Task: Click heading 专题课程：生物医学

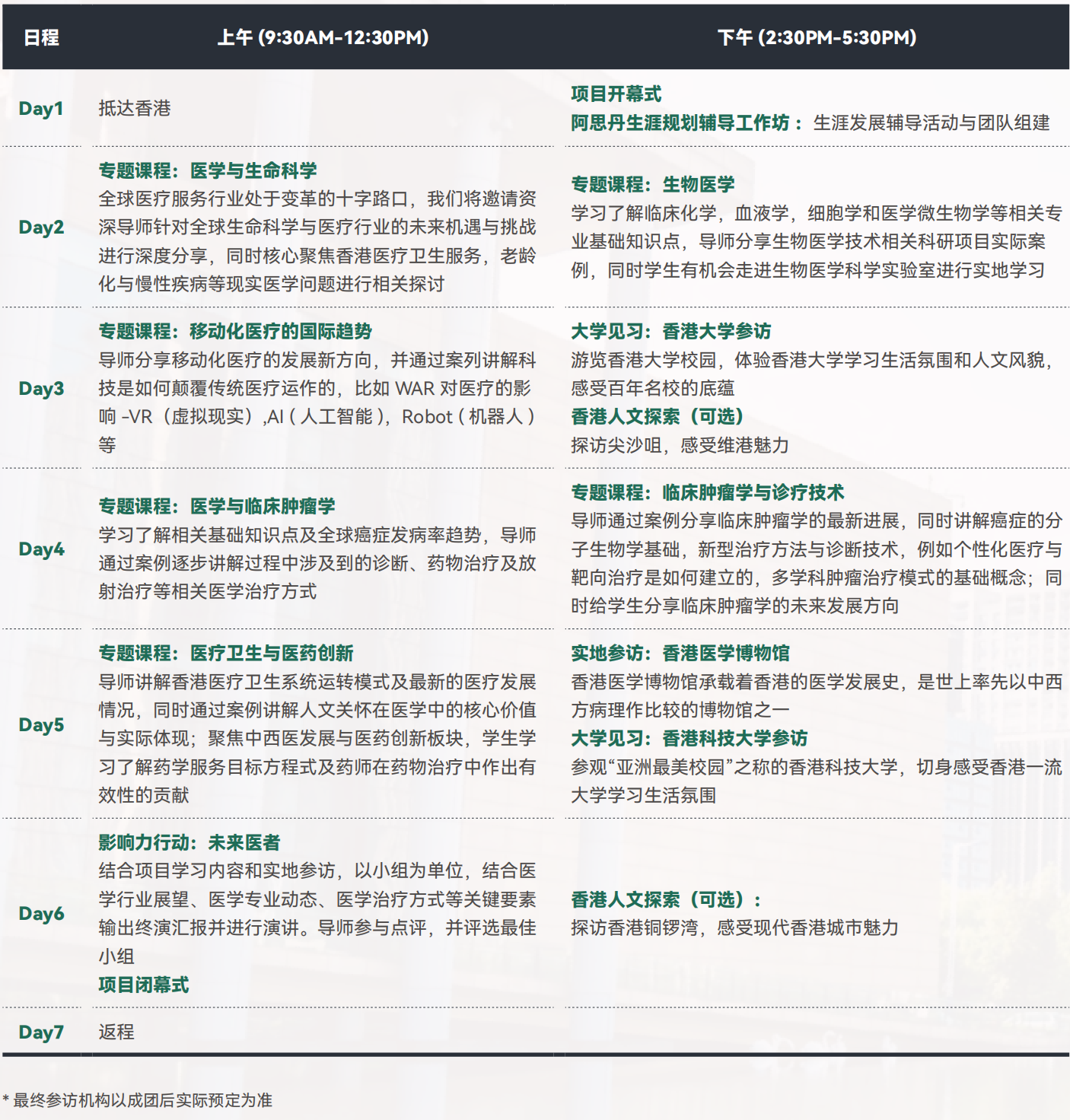Action: [653, 184]
